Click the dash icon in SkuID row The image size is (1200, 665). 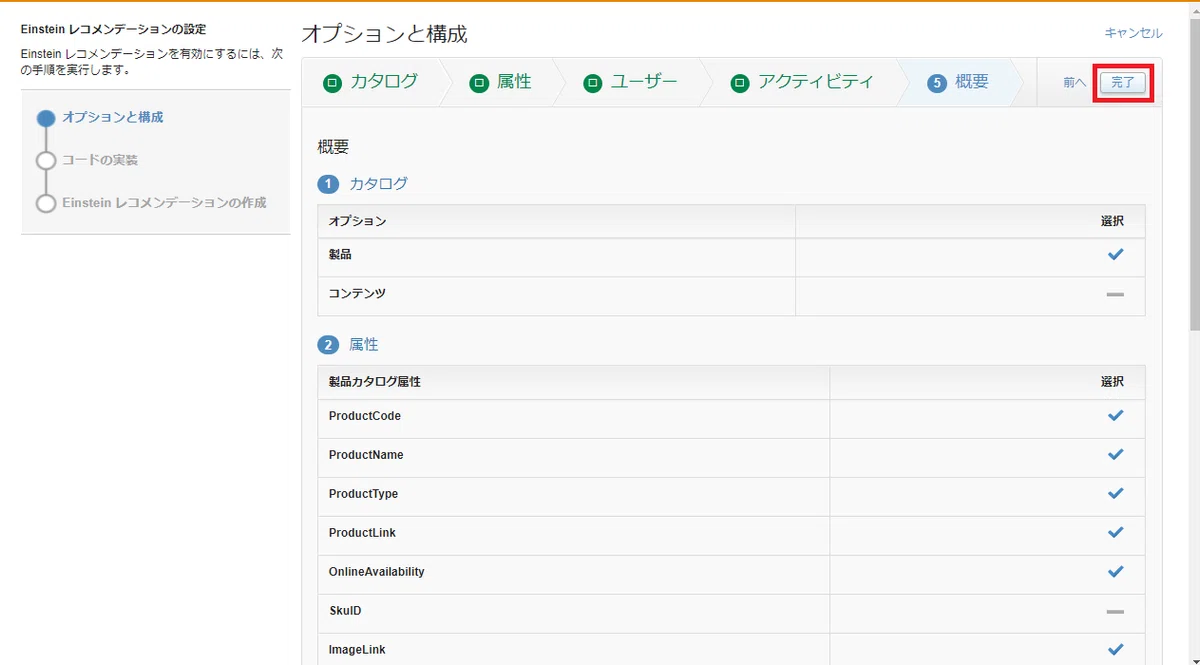point(1115,611)
